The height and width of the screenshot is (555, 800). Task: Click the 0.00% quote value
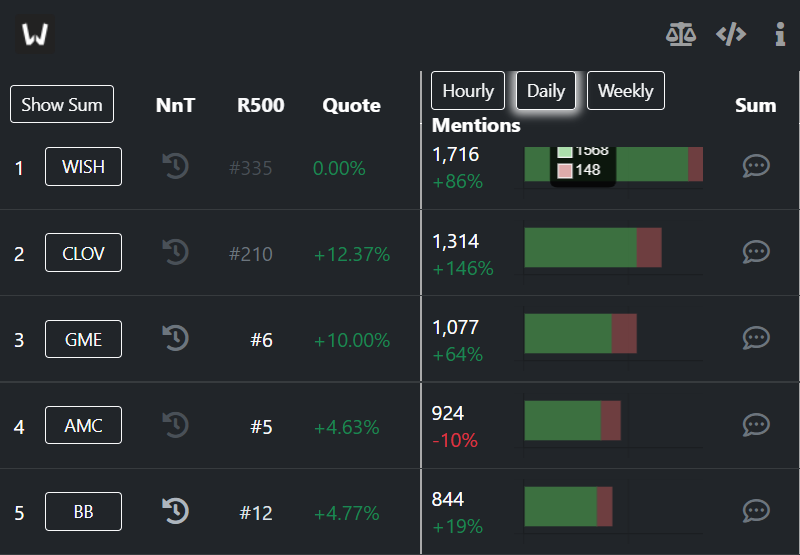(339, 168)
